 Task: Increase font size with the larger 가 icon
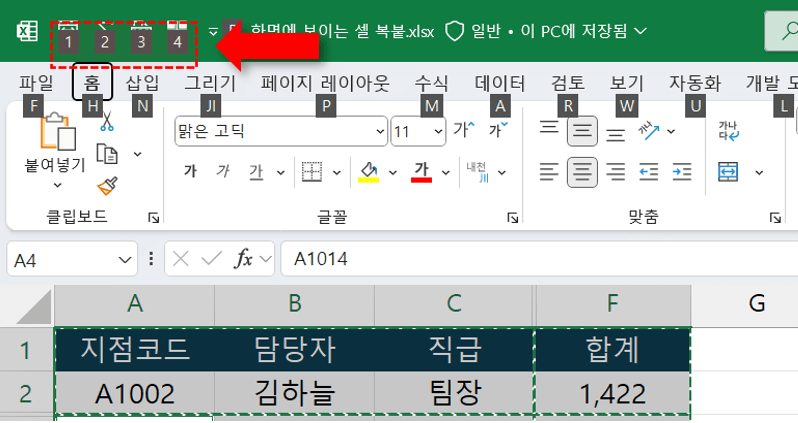click(x=464, y=130)
